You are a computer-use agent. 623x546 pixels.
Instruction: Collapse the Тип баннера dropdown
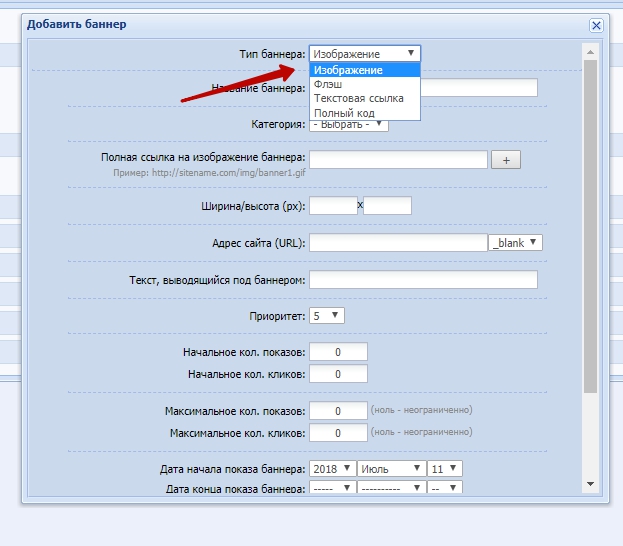365,53
